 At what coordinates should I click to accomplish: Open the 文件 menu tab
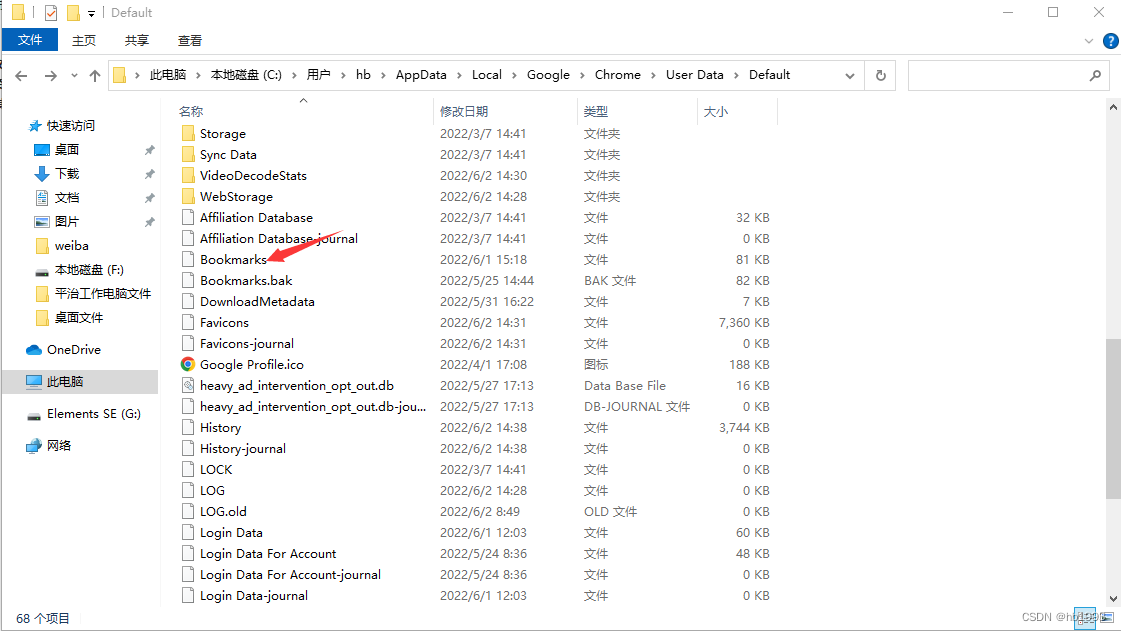(30, 40)
